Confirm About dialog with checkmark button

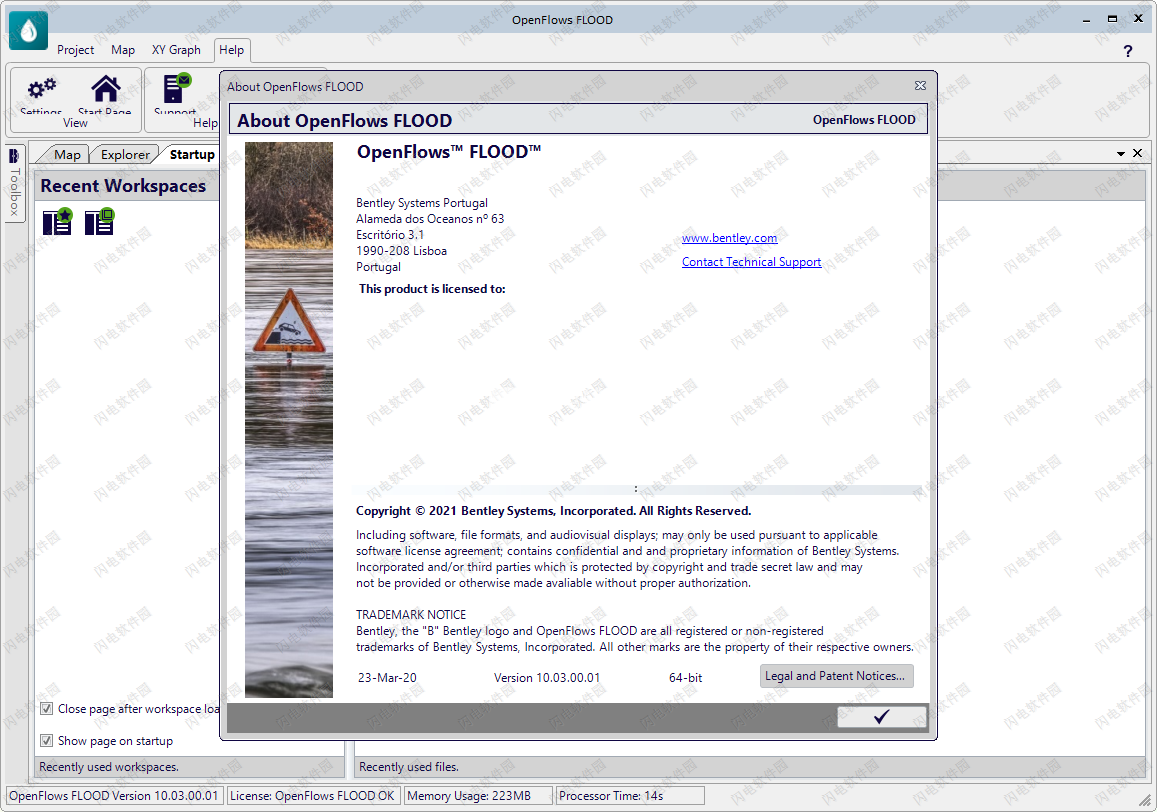point(882,717)
